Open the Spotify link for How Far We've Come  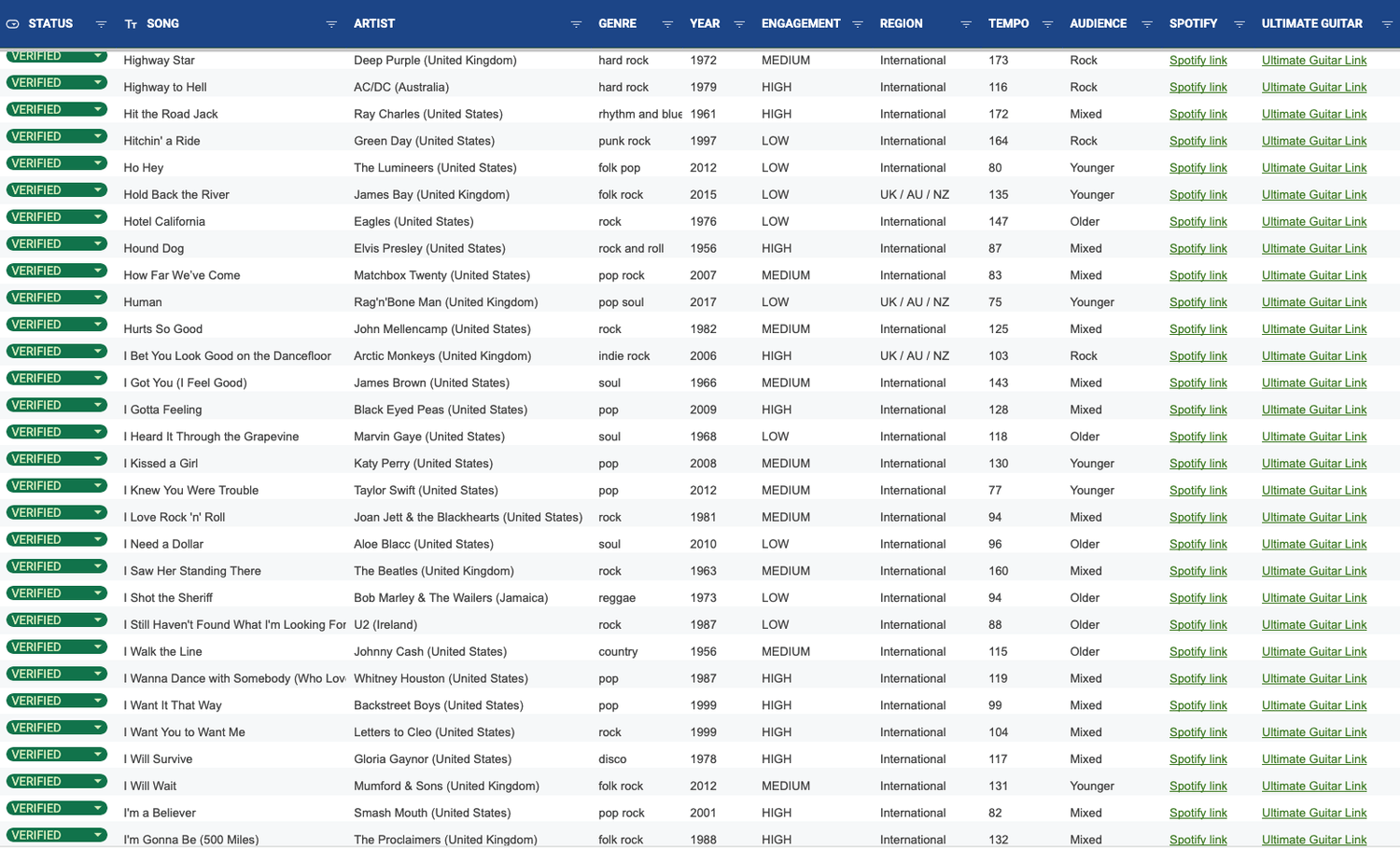pos(1198,275)
